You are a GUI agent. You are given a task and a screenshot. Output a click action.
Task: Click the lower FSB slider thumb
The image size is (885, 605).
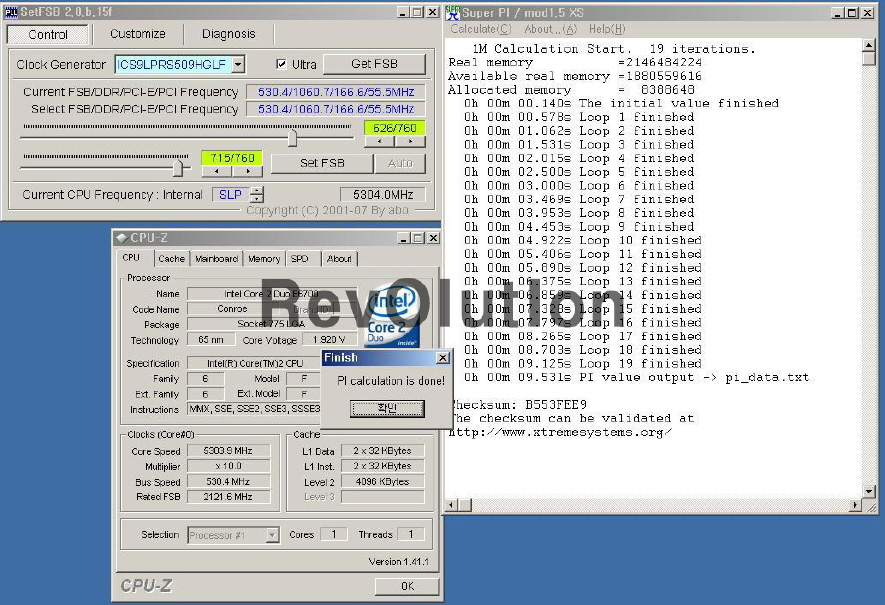pyautogui.click(x=178, y=168)
